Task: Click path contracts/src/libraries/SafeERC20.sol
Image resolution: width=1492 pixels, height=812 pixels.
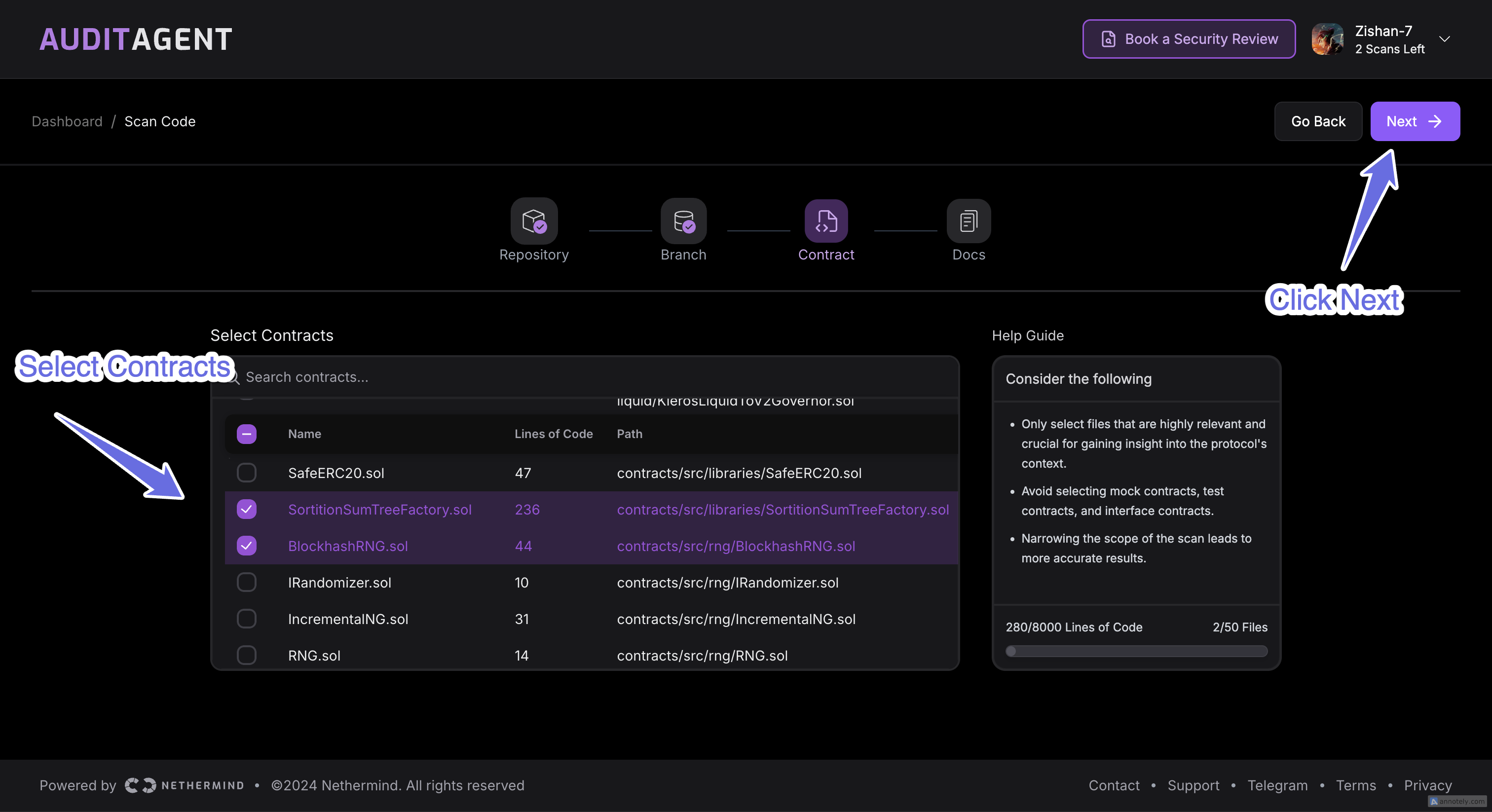Action: (739, 473)
